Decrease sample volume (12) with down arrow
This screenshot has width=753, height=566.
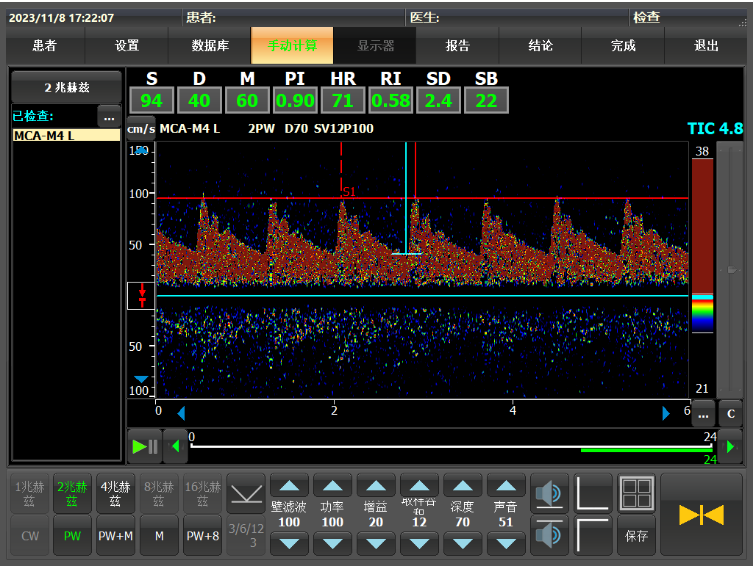coord(419,544)
